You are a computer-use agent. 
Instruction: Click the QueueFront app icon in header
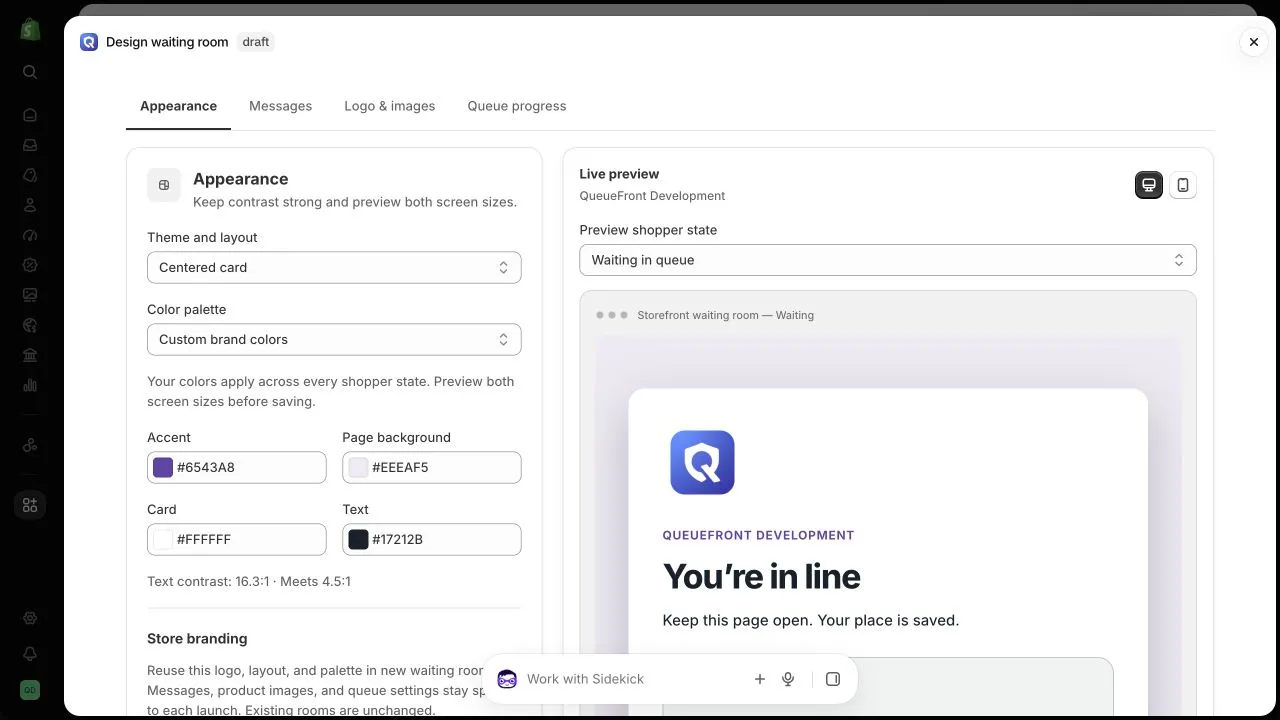89,42
